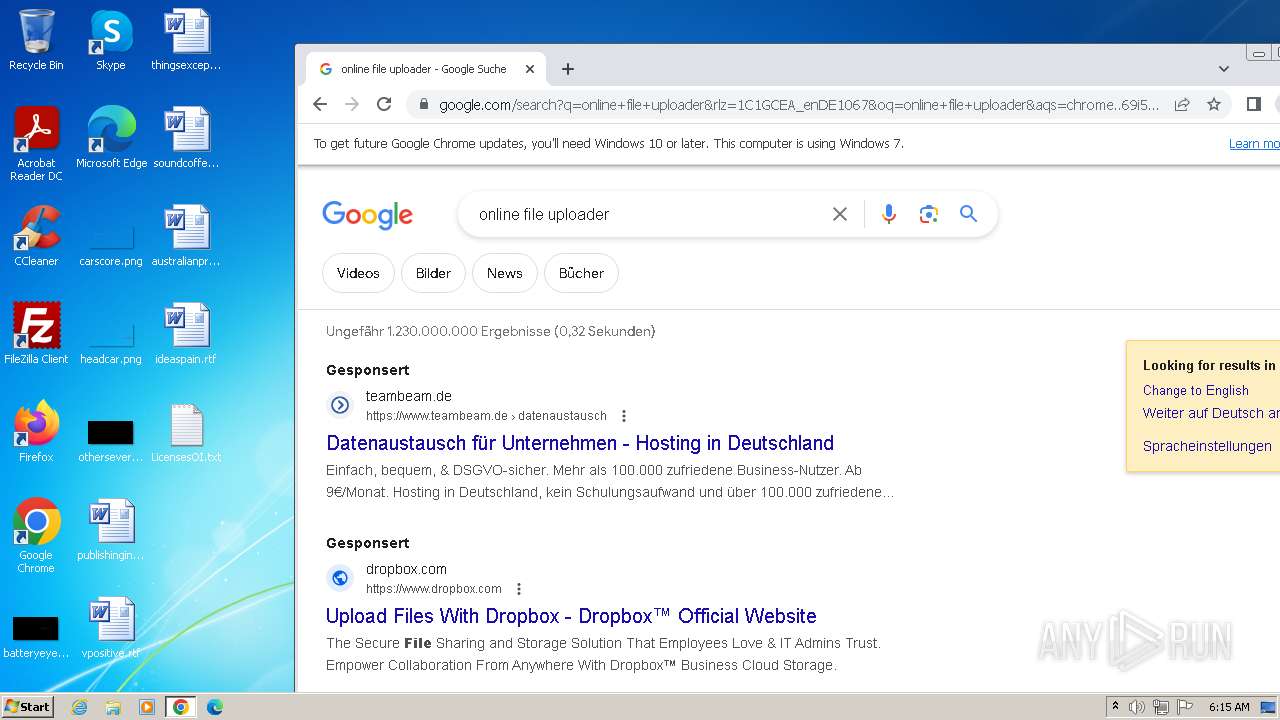Open the Chrome tab search dropdown
Image resolution: width=1280 pixels, height=720 pixels.
coord(1224,69)
